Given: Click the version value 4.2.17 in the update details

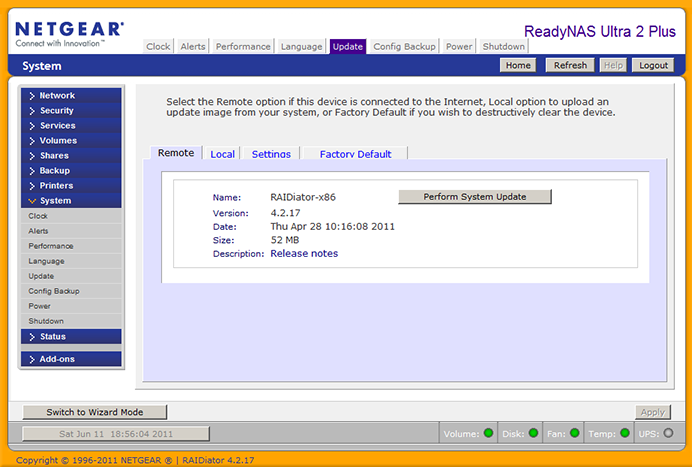Looking at the screenshot, I should tap(285, 213).
